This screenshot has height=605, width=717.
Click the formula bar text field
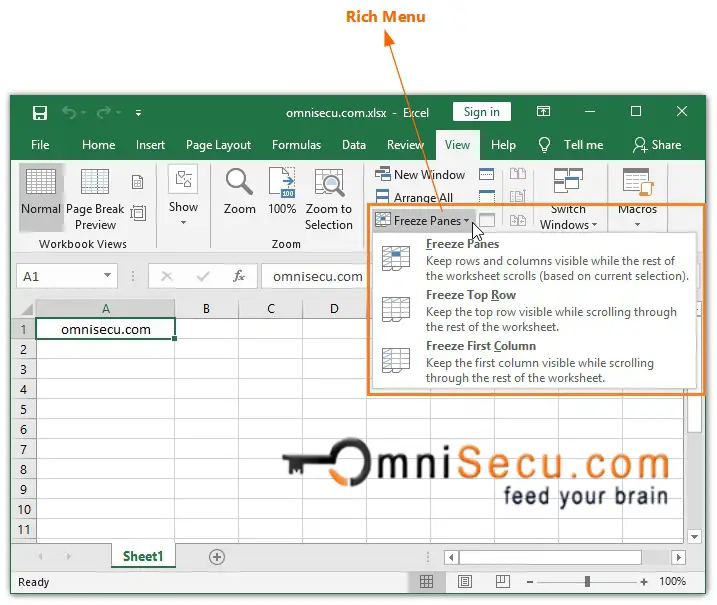pyautogui.click(x=314, y=276)
